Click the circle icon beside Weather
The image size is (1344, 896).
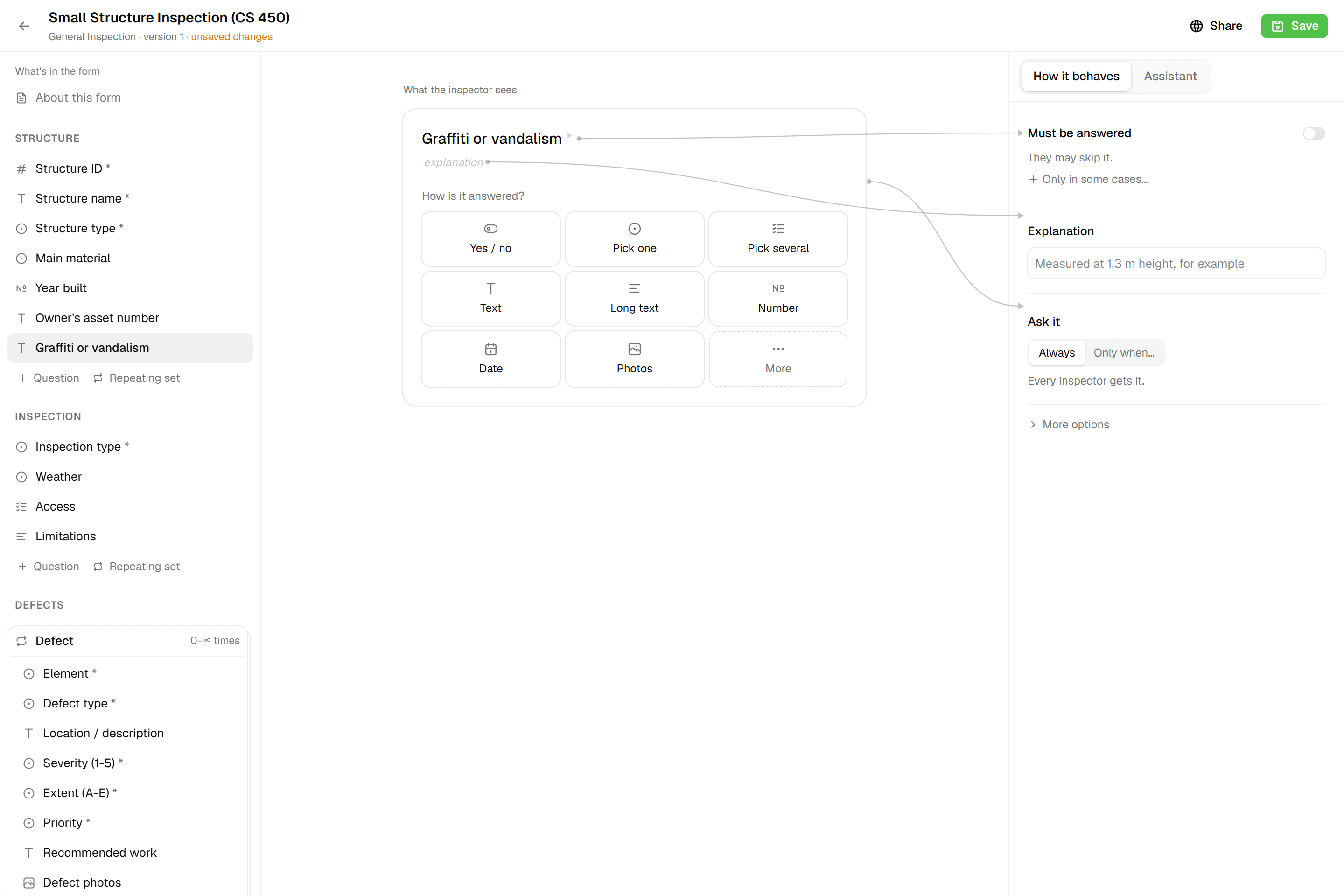click(22, 476)
